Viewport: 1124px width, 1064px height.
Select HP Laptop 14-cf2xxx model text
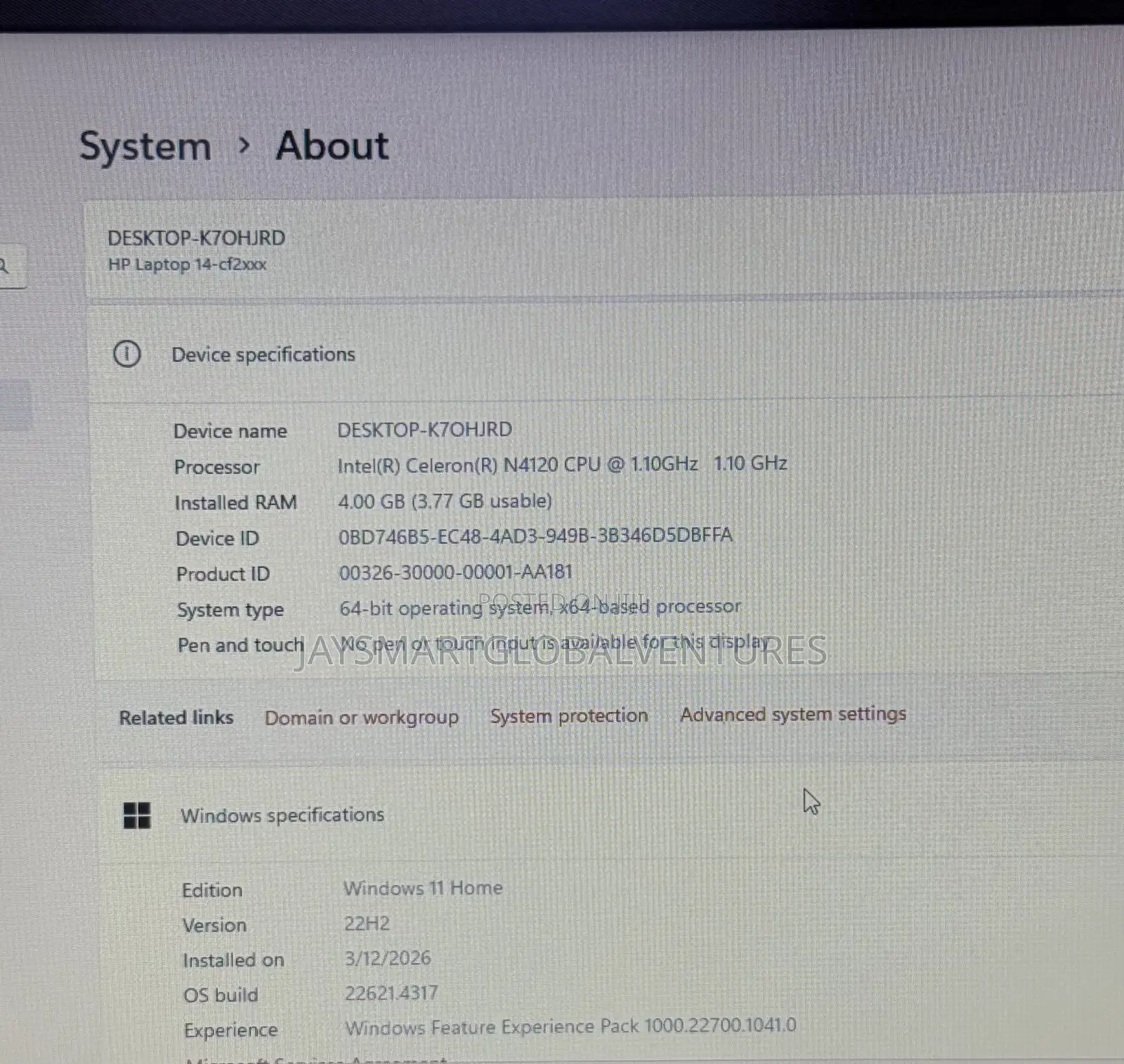point(188,265)
